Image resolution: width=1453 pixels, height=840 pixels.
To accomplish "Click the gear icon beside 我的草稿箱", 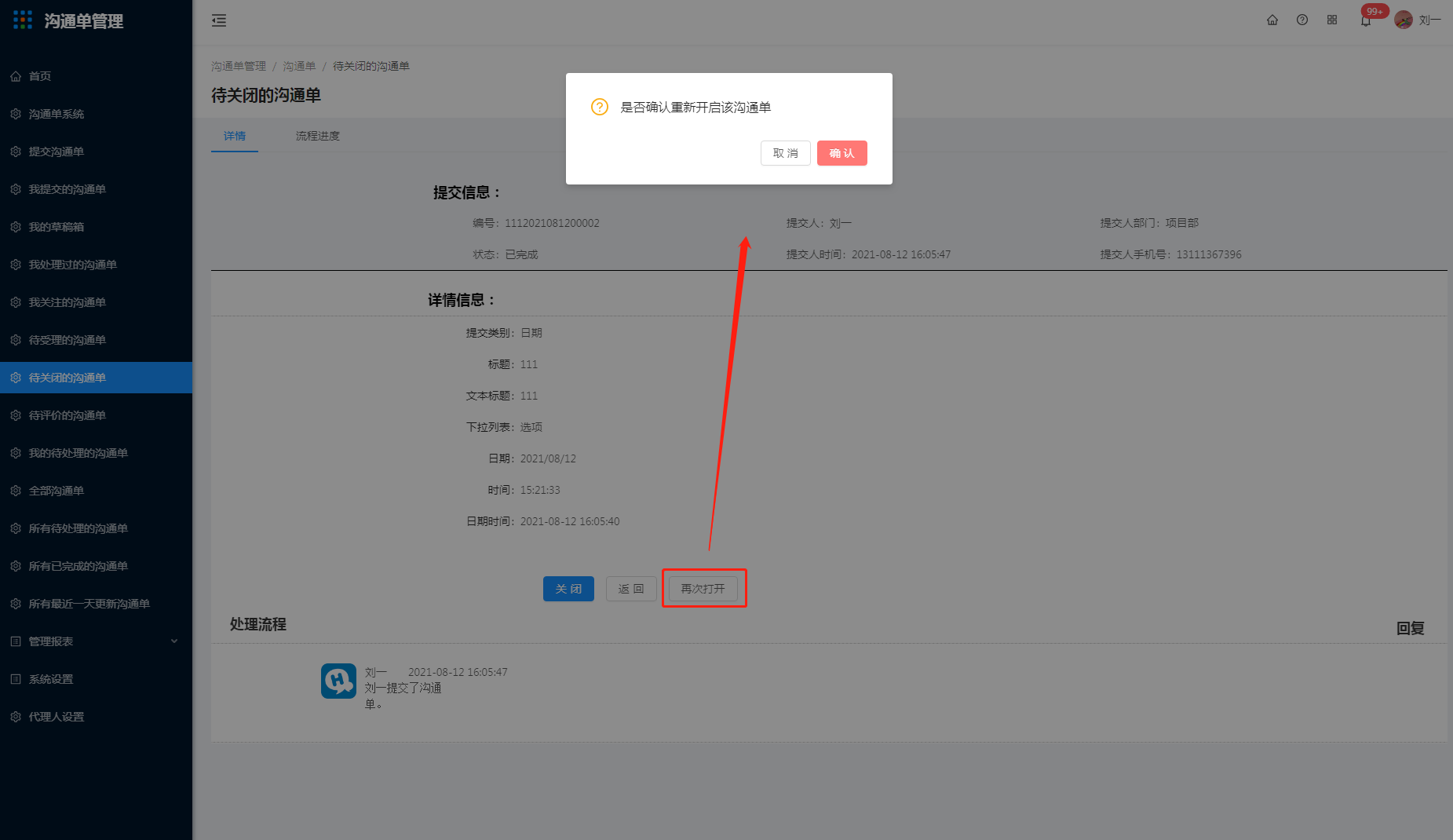I will [x=16, y=227].
